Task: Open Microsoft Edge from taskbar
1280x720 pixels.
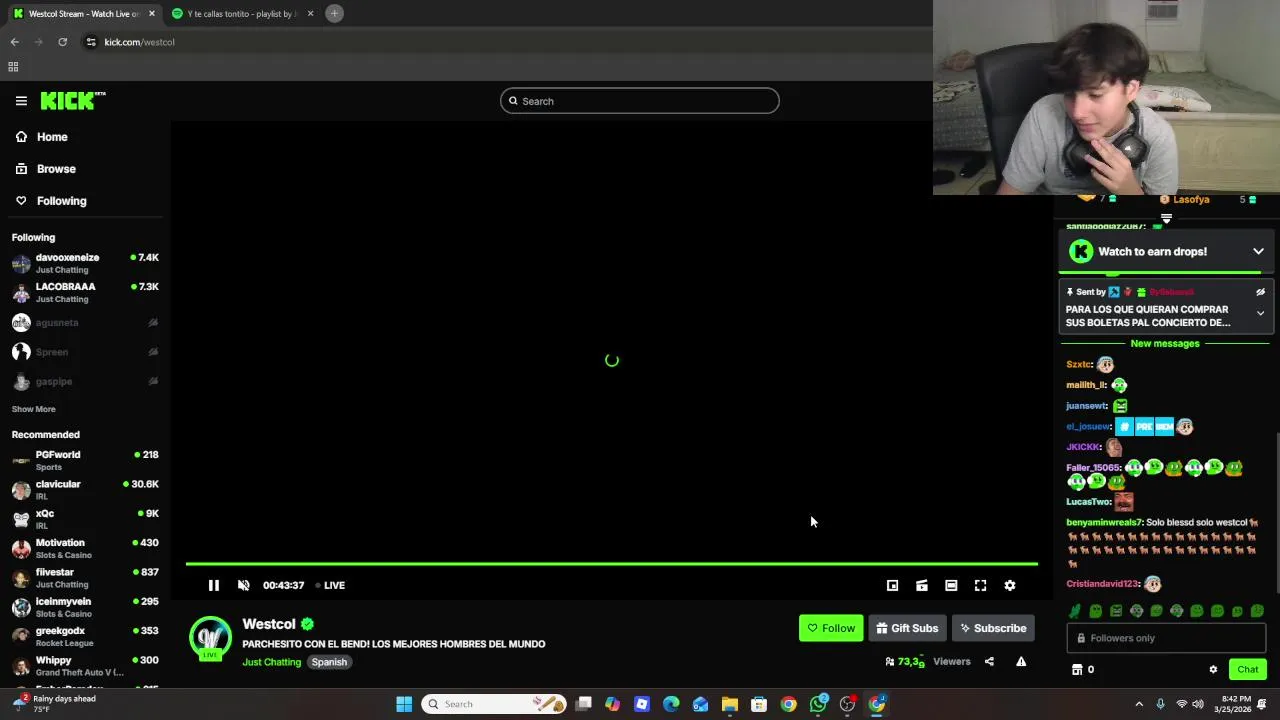Action: pos(671,704)
